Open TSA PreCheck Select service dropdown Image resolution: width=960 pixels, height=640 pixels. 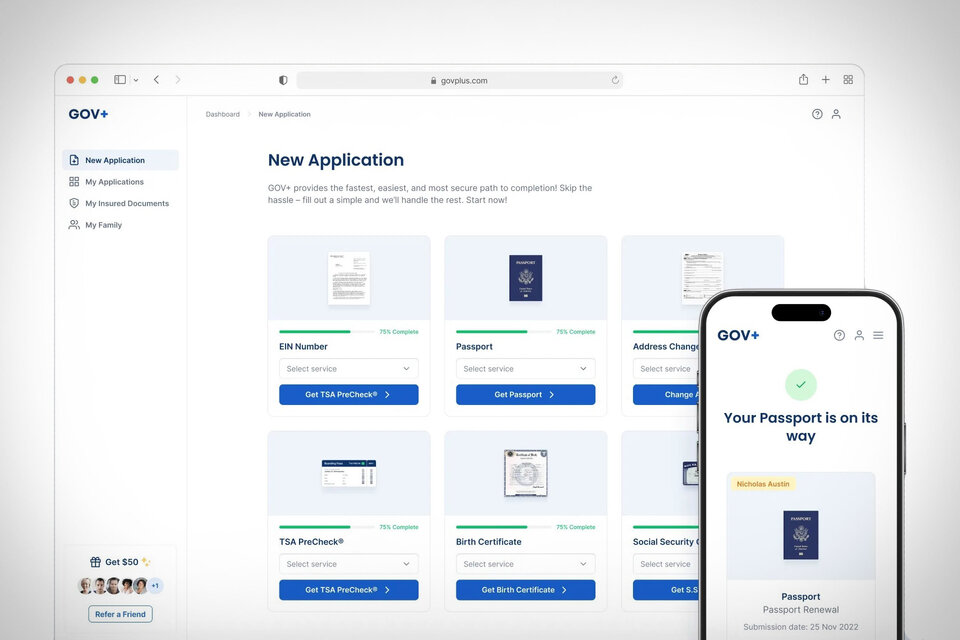coord(349,564)
